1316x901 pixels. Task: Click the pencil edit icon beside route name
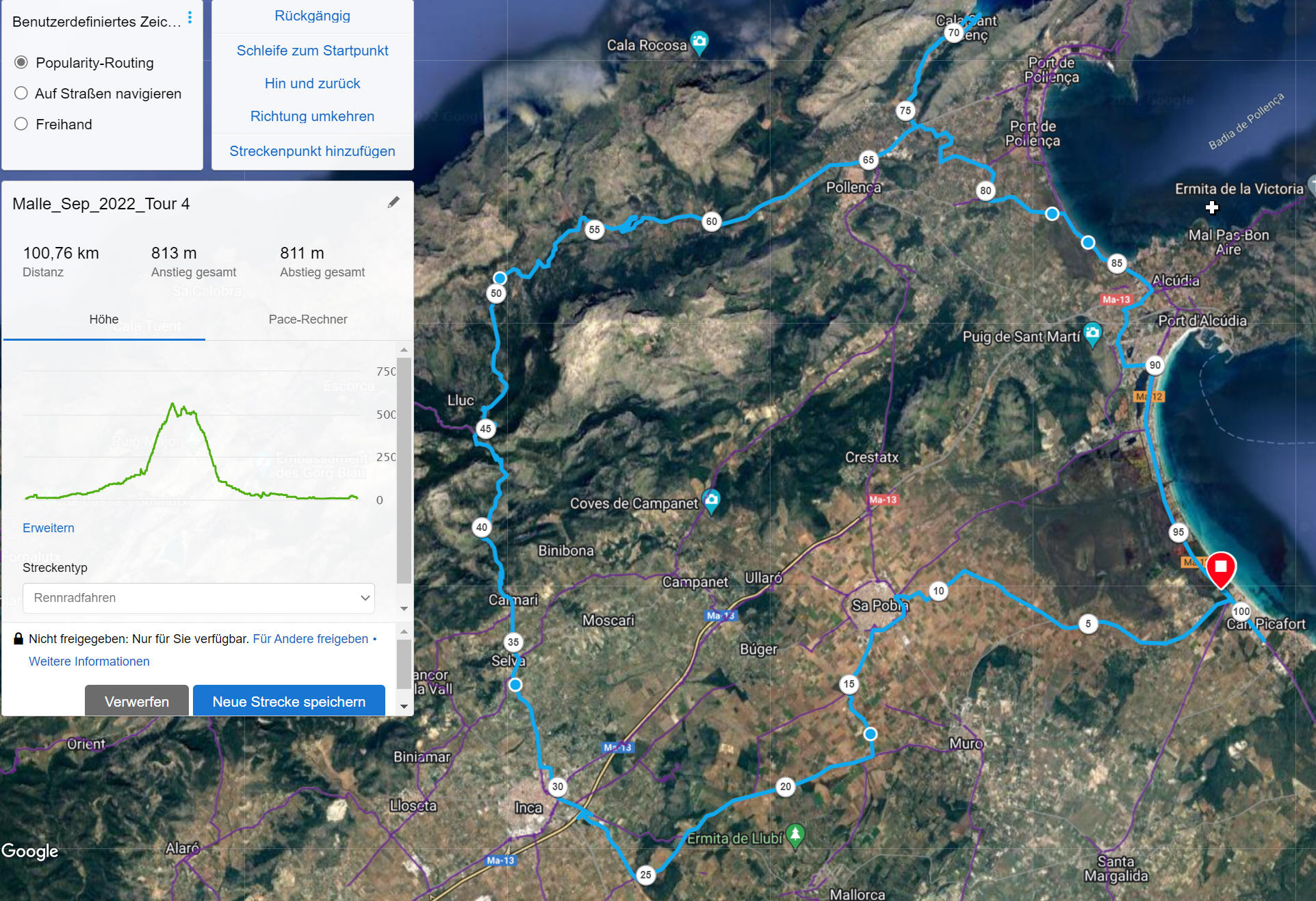(x=393, y=202)
